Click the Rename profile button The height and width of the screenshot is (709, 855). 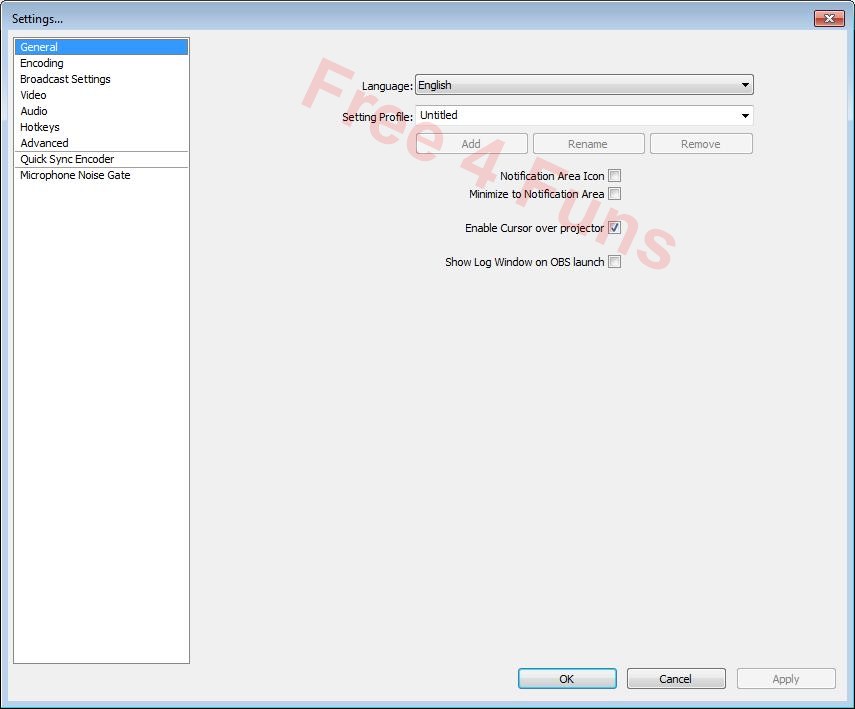tap(588, 143)
